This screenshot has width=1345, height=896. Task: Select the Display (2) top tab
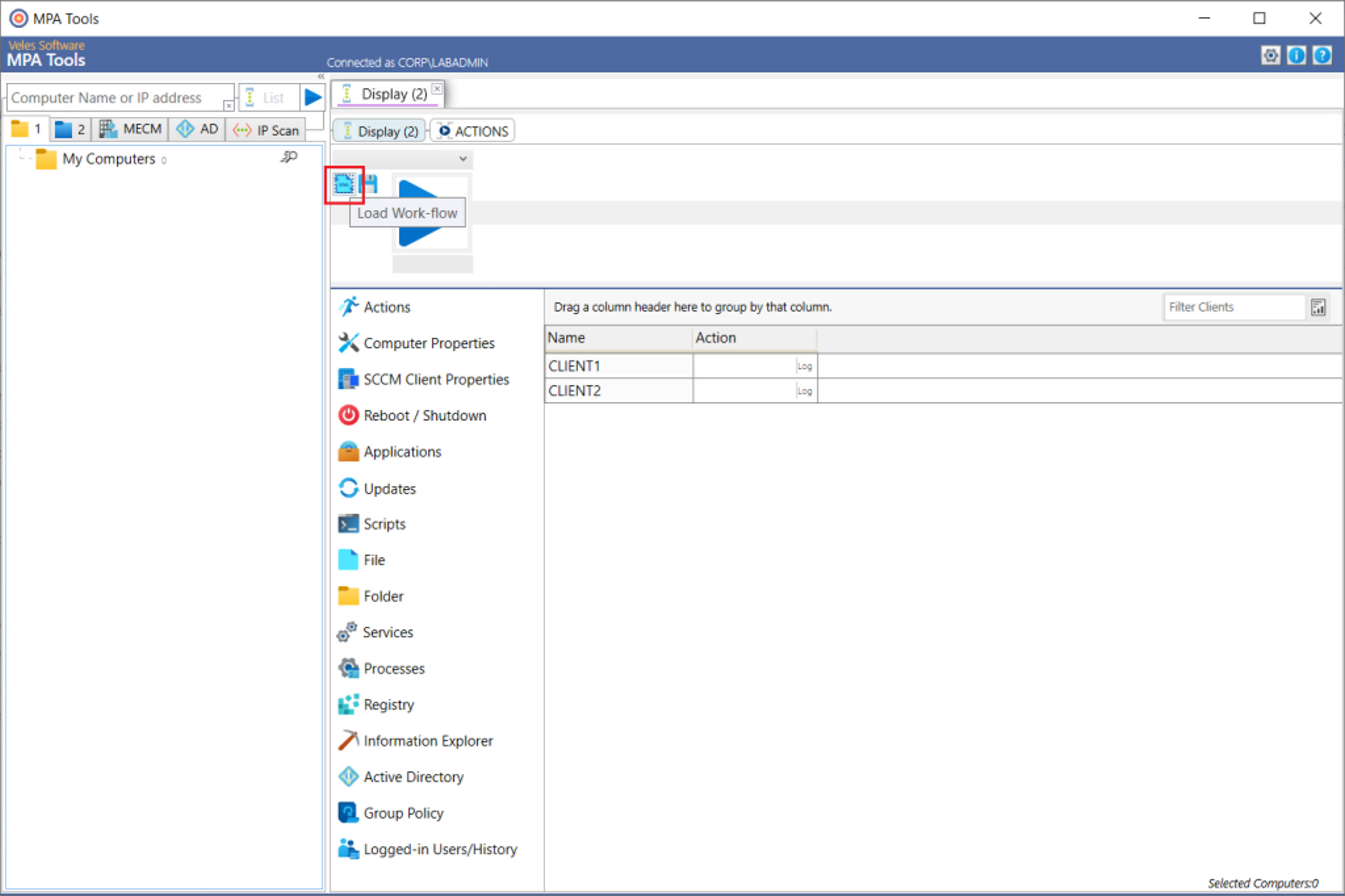pyautogui.click(x=388, y=94)
